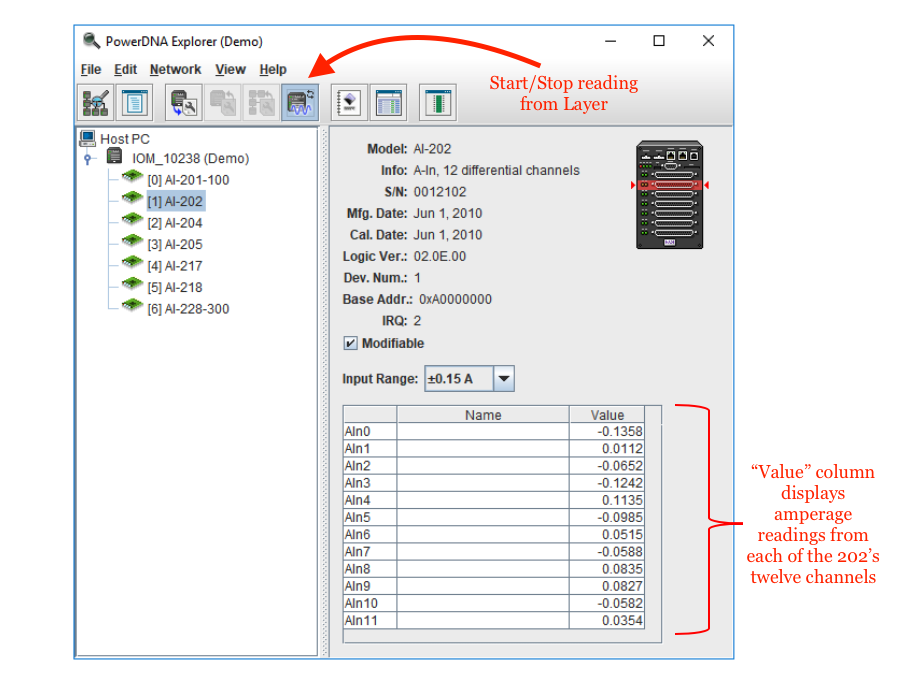
Task: Click the green board icon beside [2] AI-204
Action: (x=132, y=220)
